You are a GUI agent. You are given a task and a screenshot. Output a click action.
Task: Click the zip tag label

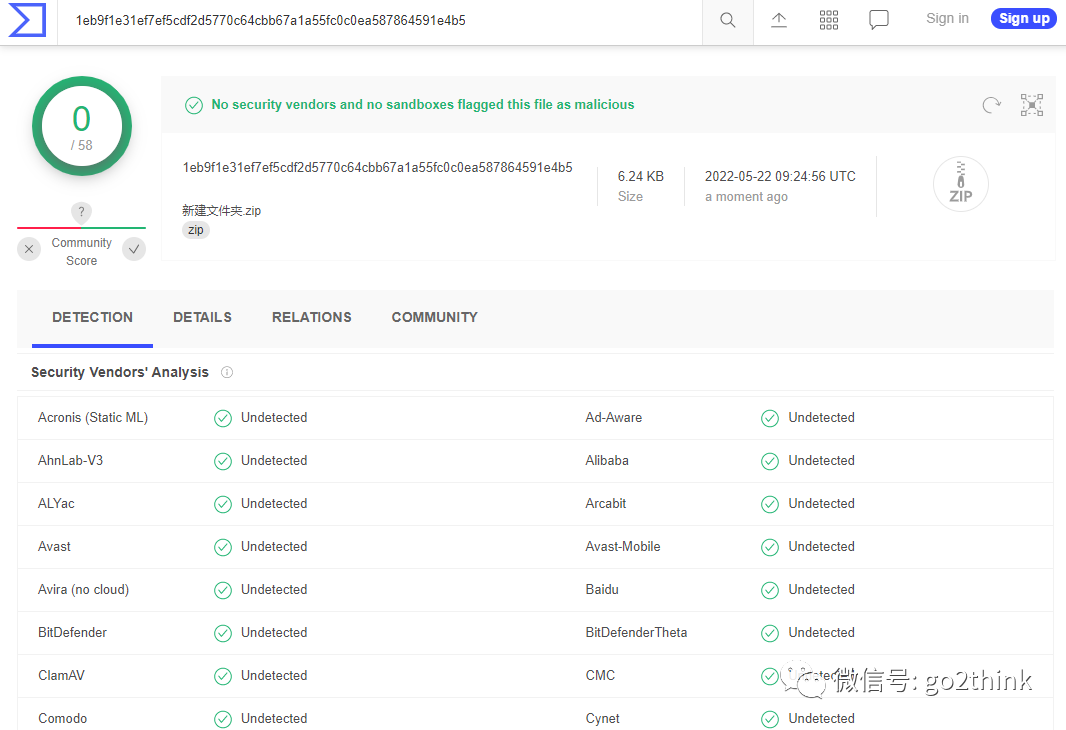pyautogui.click(x=196, y=230)
